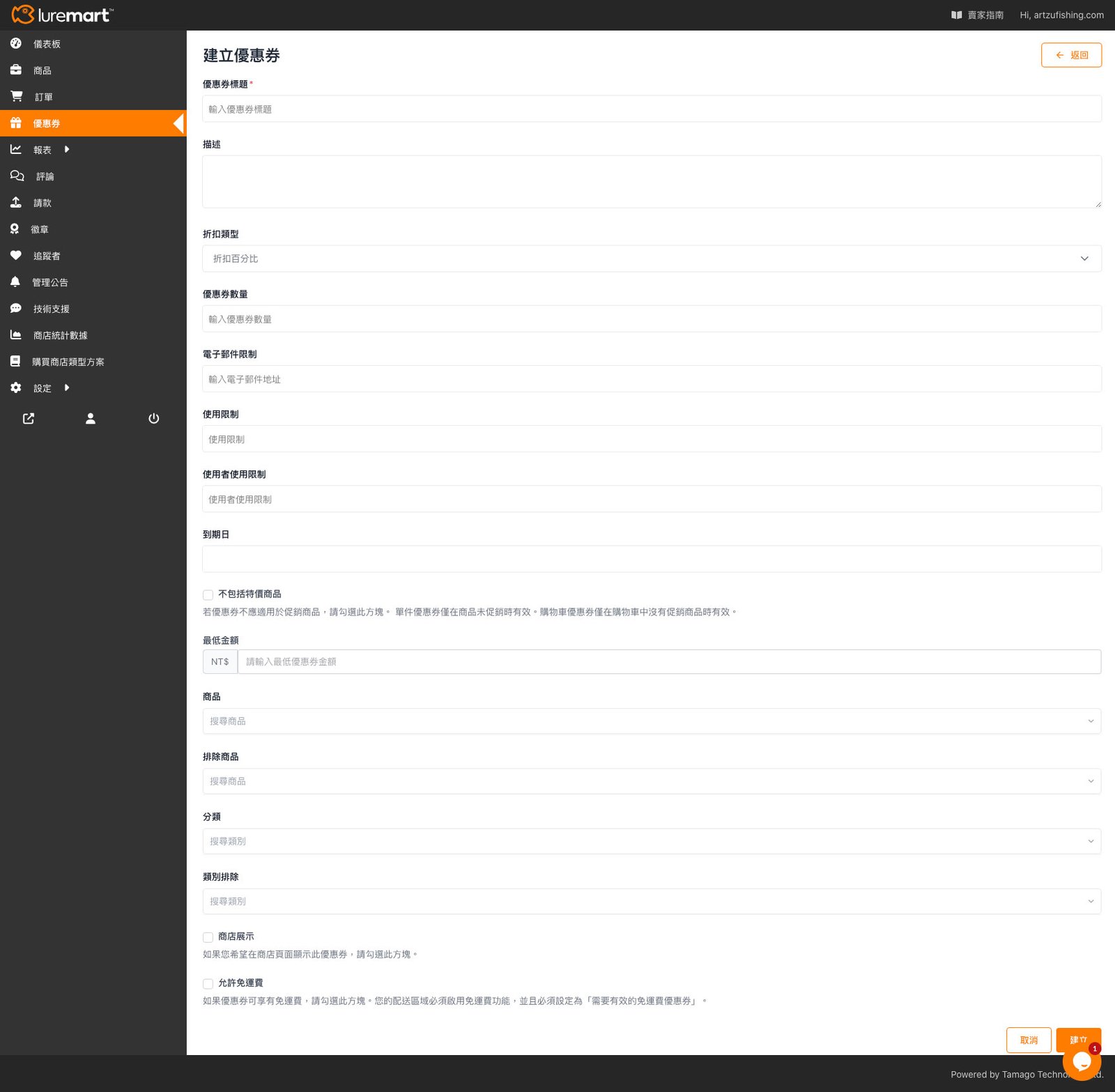Click the power logout icon in sidebar
Screen dimensions: 1115x1092
pos(153,418)
